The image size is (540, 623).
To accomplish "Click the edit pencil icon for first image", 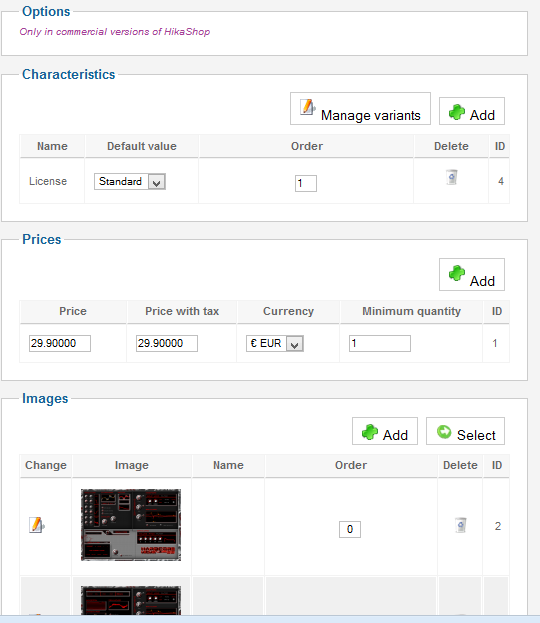I will [37, 525].
